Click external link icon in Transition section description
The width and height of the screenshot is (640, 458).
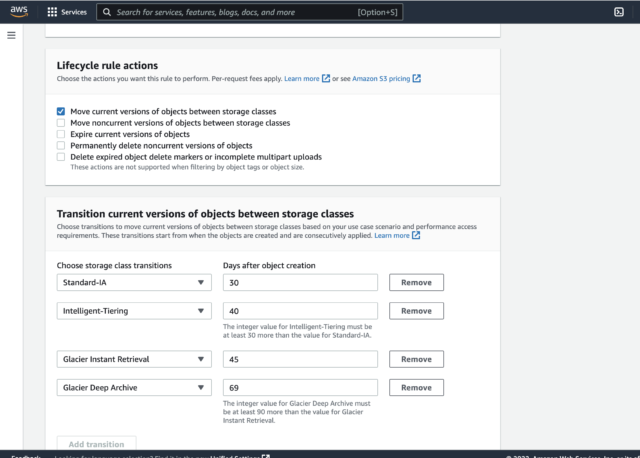[x=416, y=235]
